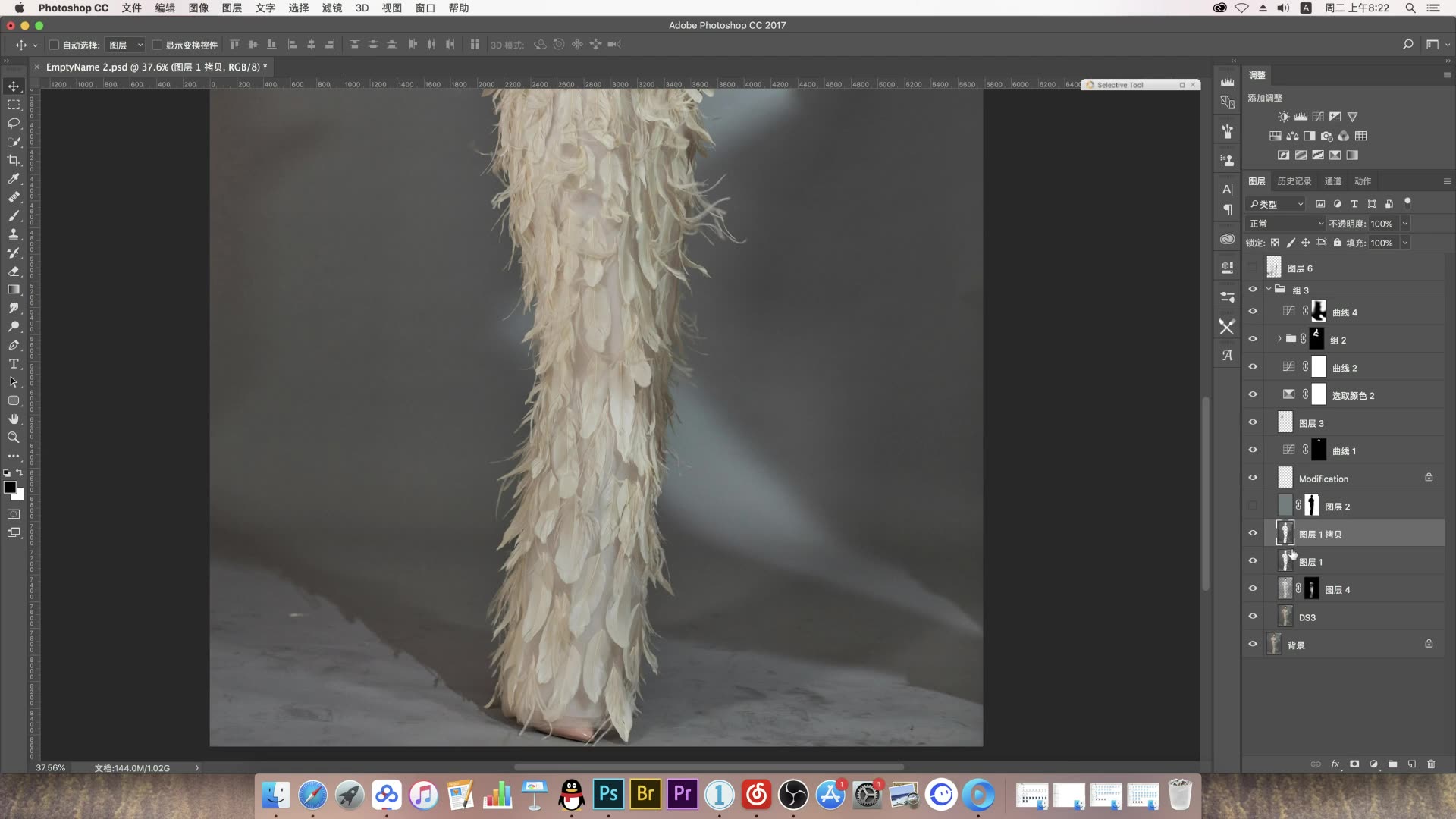Select the Lasso tool
1456x819 pixels.
[x=14, y=123]
